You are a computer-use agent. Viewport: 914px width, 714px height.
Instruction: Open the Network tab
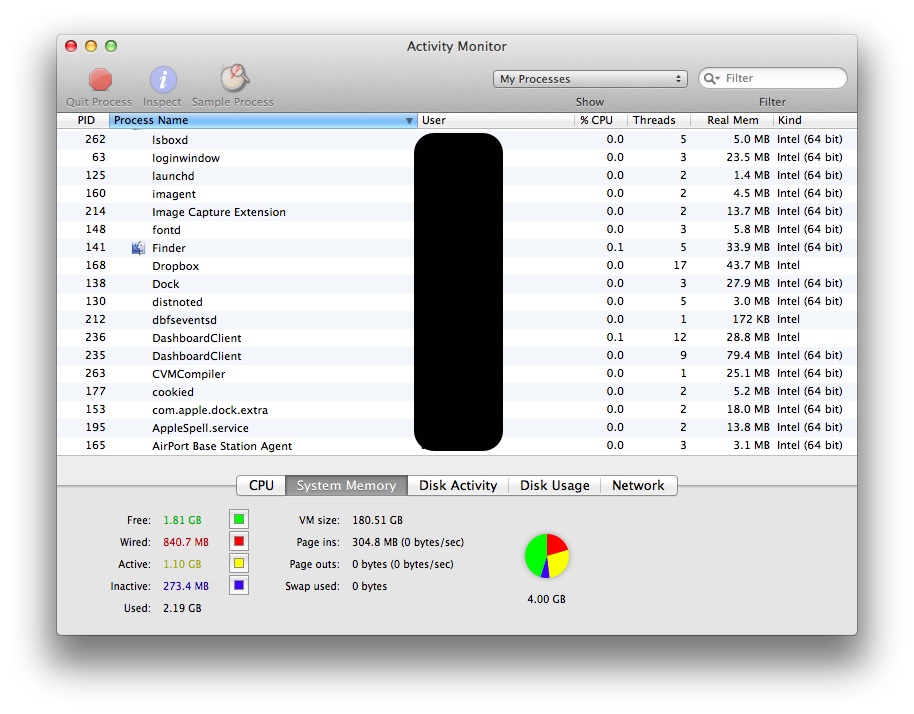coord(638,486)
